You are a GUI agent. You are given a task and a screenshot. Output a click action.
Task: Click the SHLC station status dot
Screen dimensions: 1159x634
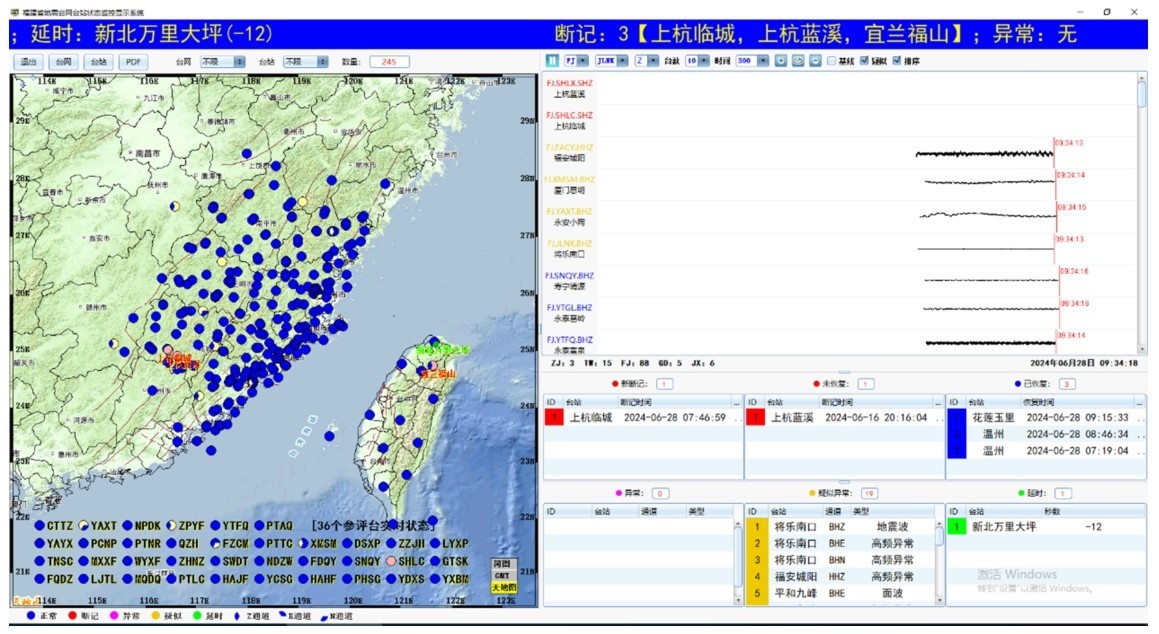coord(391,561)
